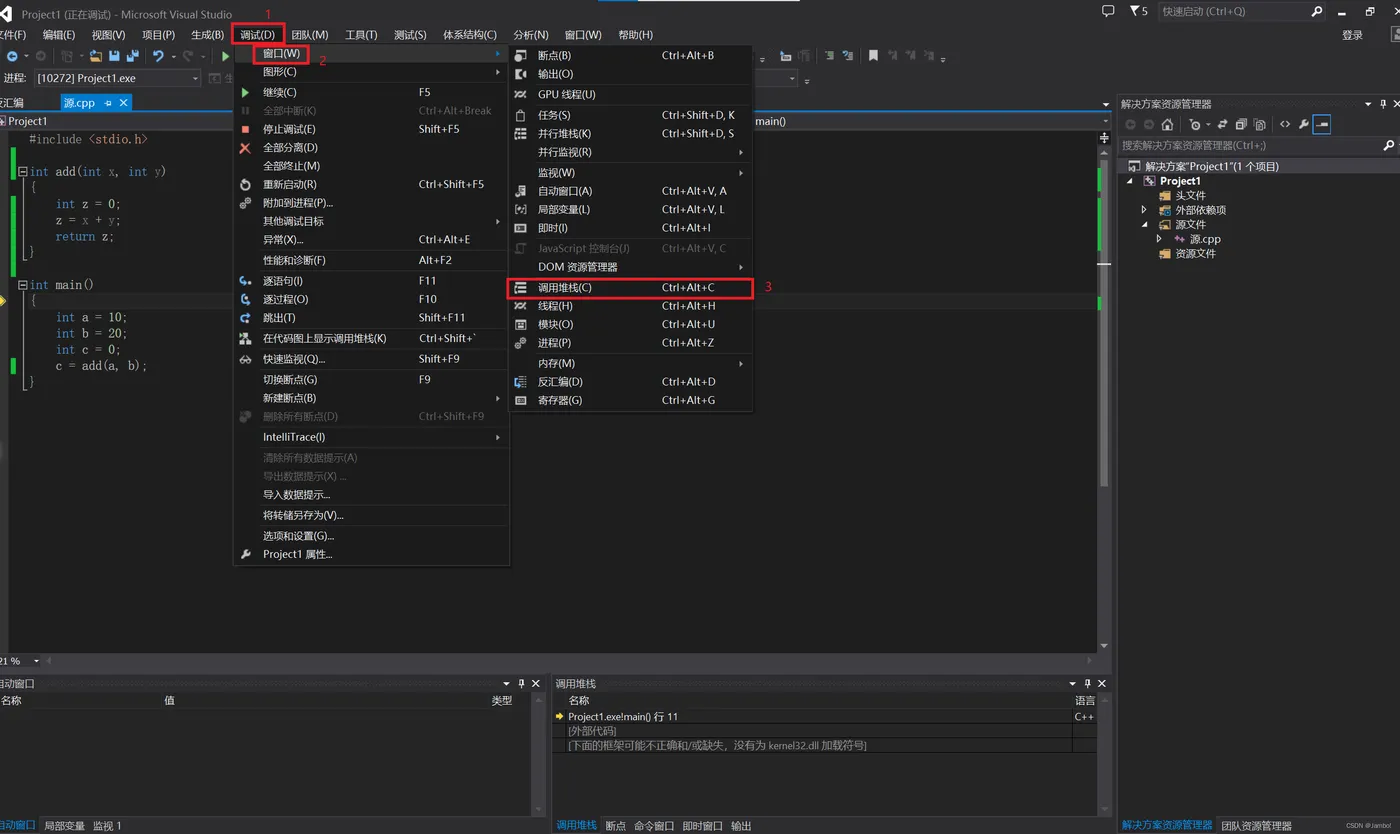
Task: Select 快速监视(Q)... menu entry
Action: tap(371, 359)
